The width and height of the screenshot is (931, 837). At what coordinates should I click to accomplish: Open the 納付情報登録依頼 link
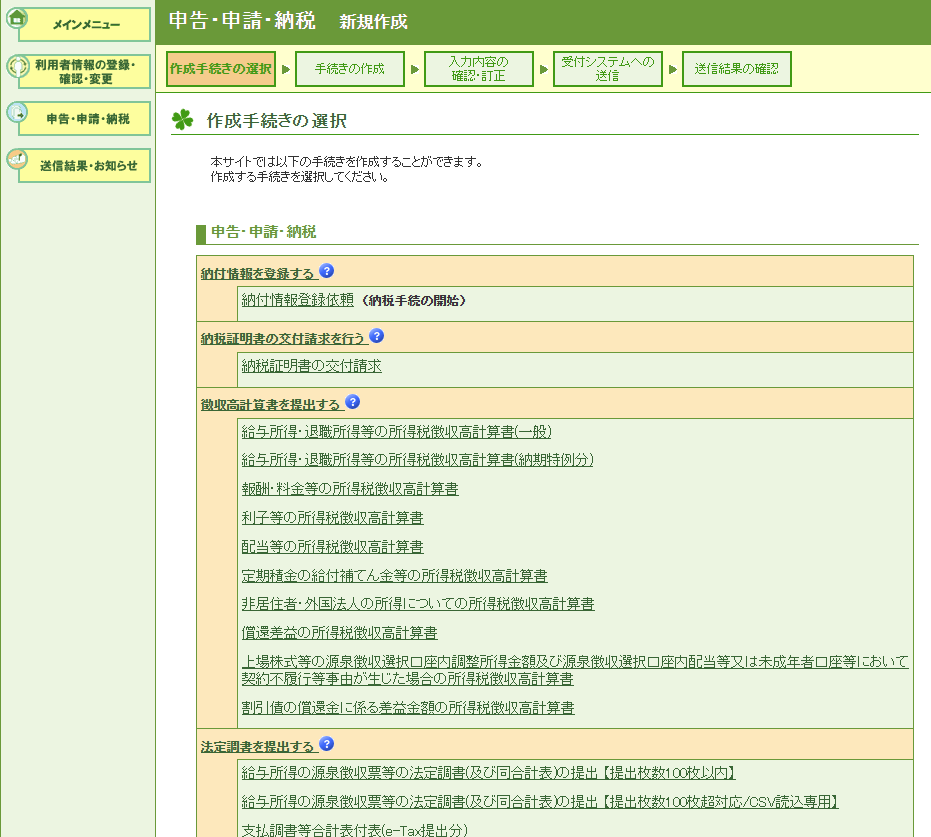298,299
